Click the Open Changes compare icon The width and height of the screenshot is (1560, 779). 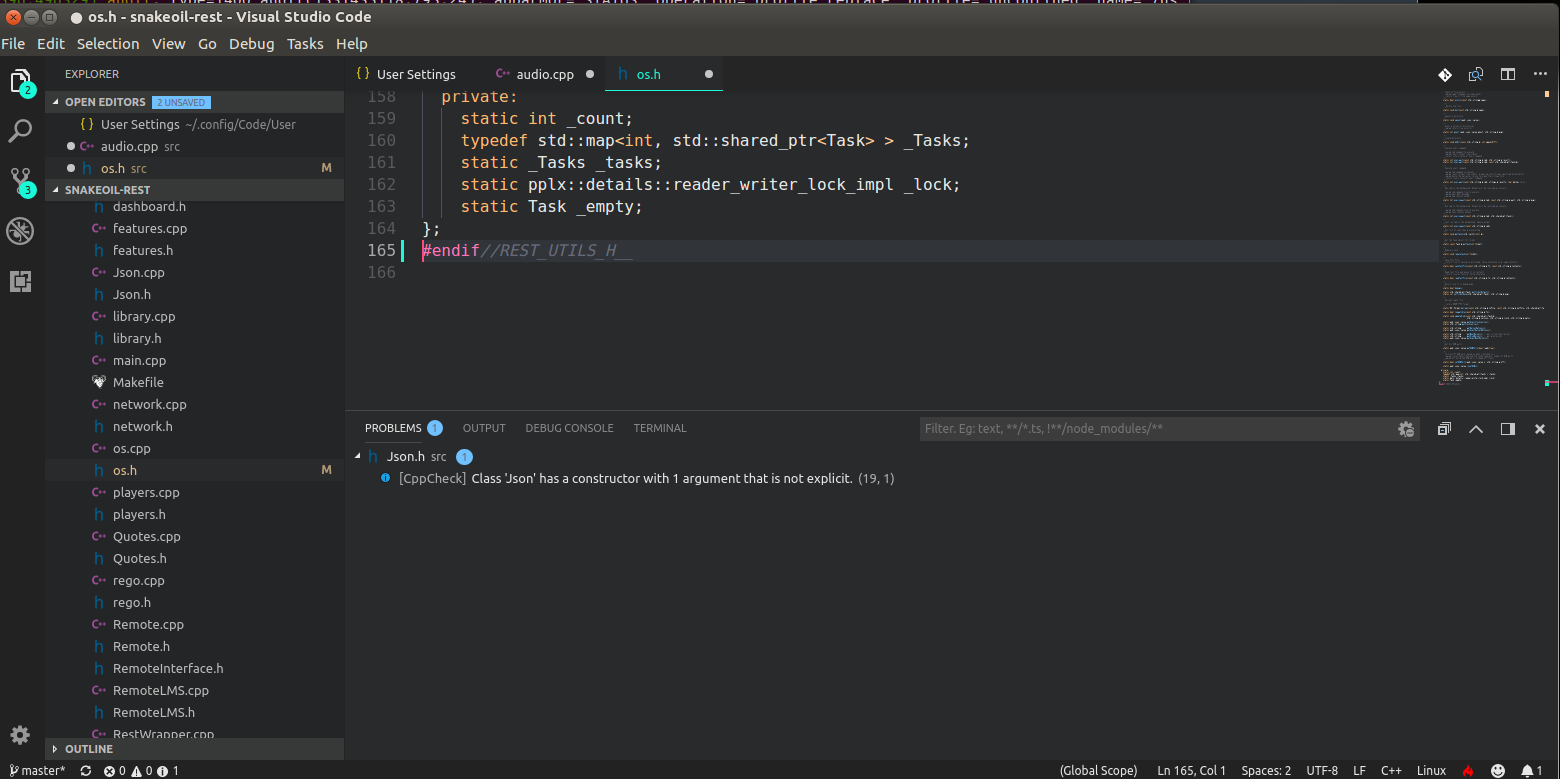tap(1476, 74)
